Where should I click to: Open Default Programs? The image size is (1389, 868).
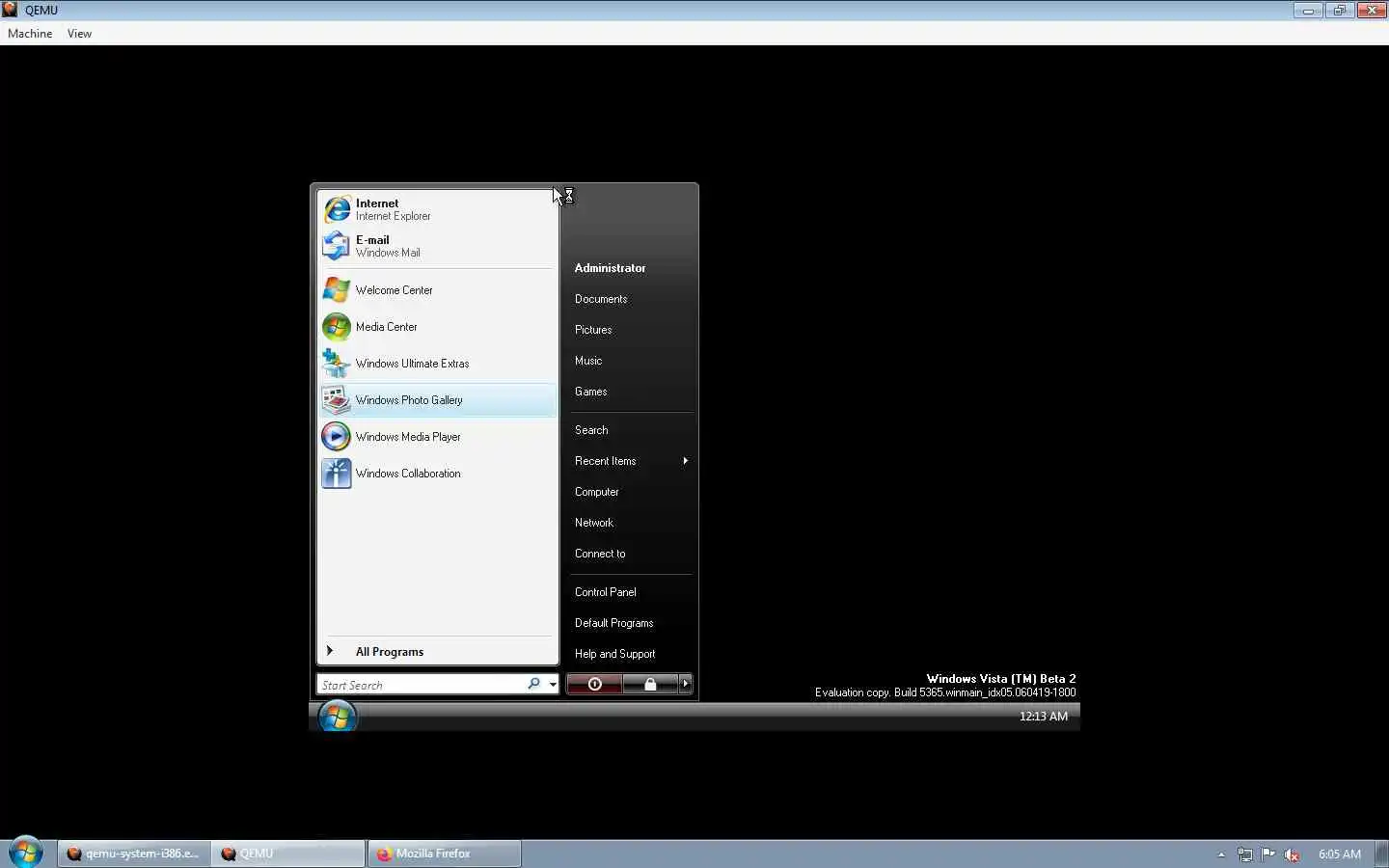614,623
